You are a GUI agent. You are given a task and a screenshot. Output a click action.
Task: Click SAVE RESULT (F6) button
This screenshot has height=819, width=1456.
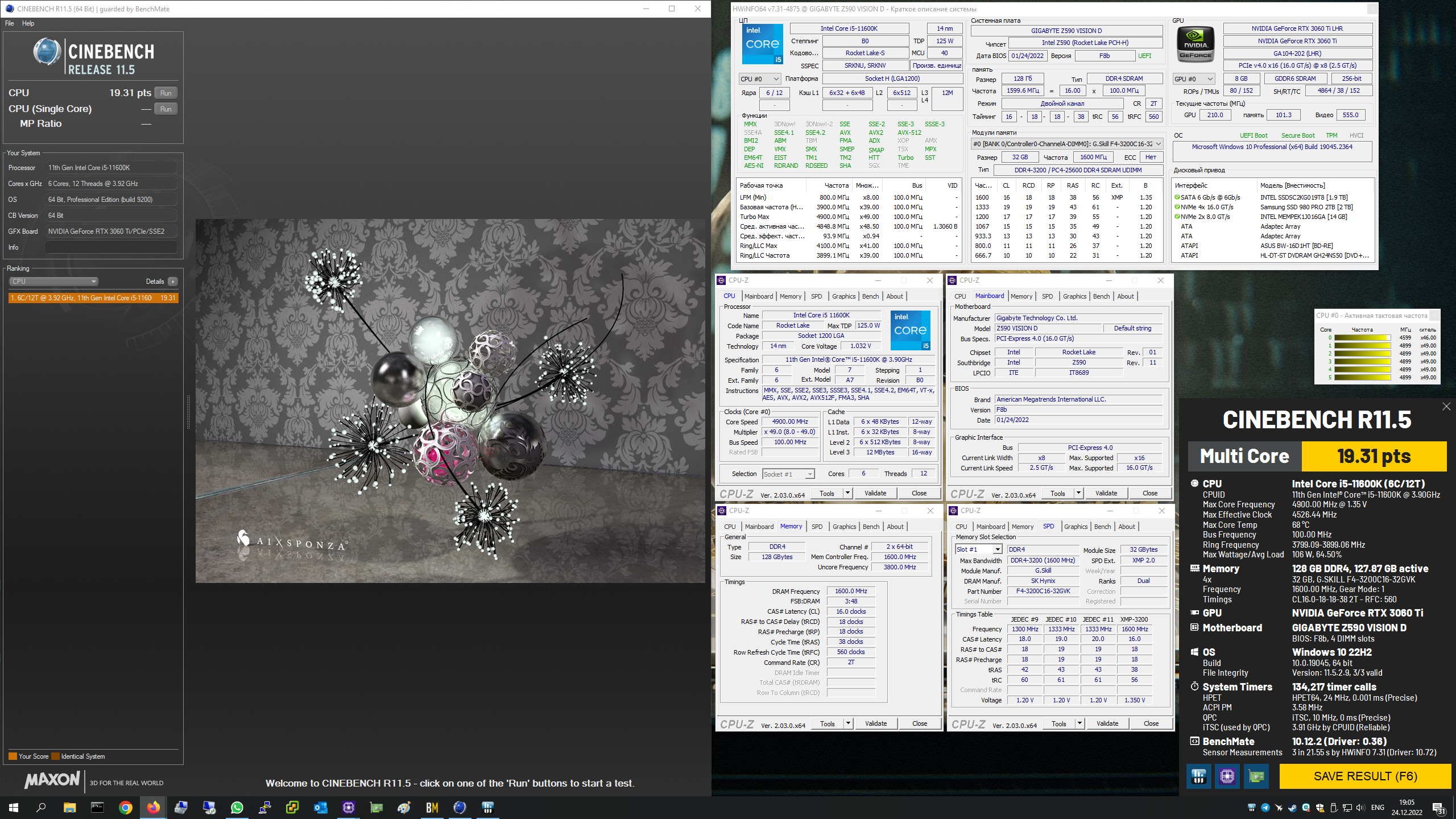pyautogui.click(x=1365, y=776)
